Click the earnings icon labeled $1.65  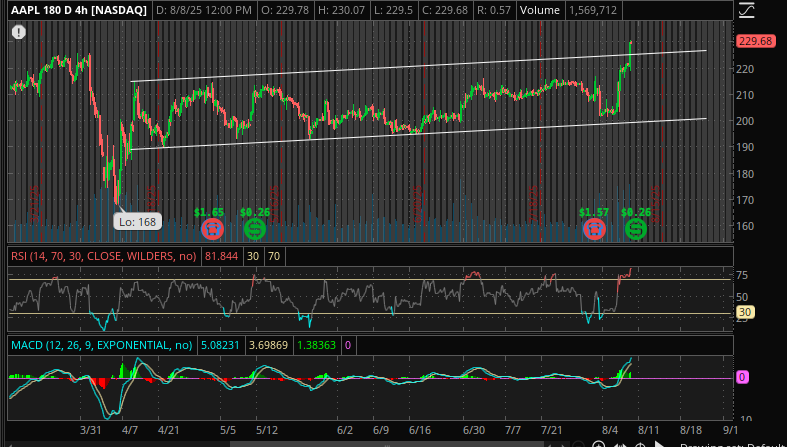click(x=212, y=229)
